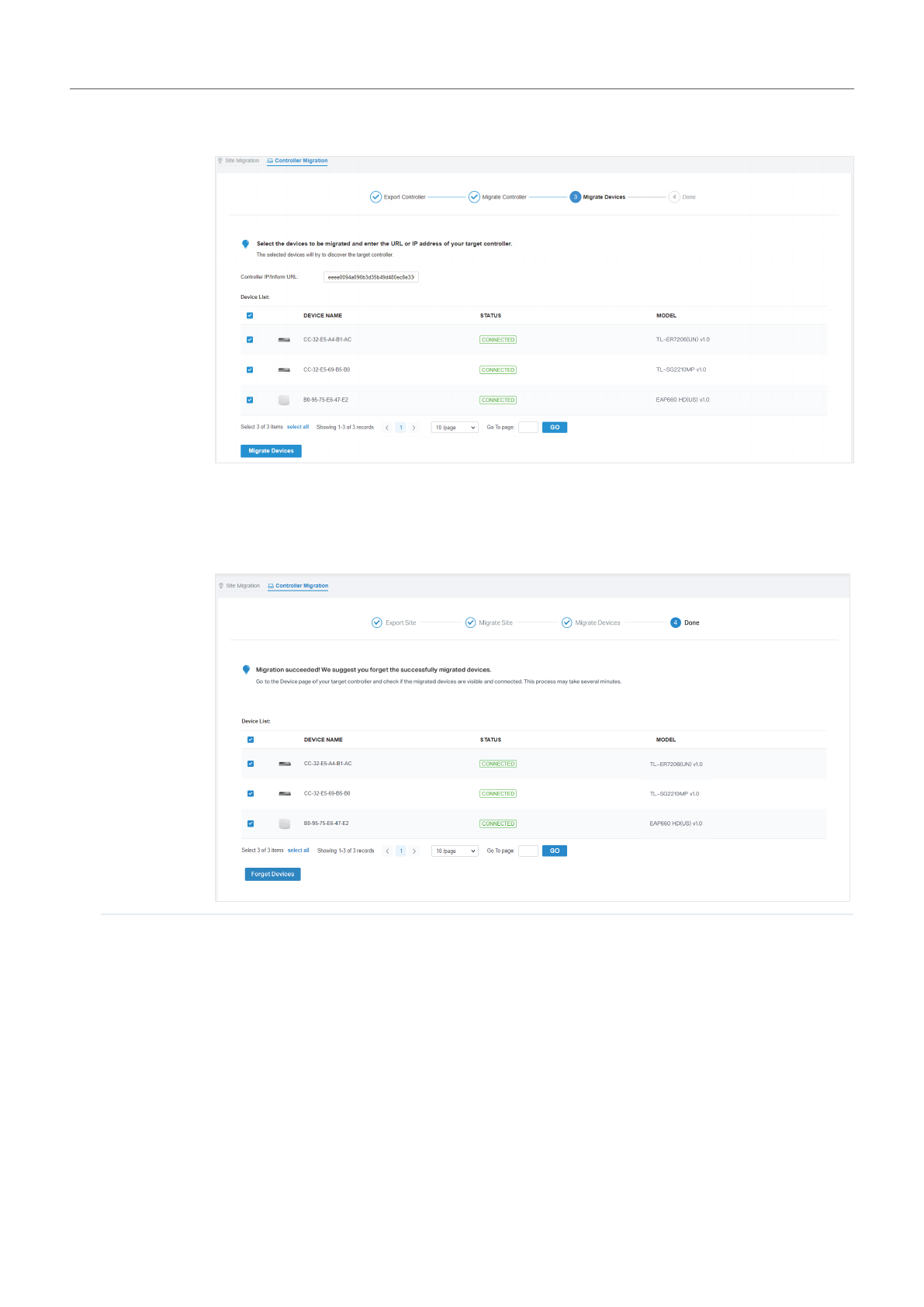Click the Migrate Controller step checkmark icon
The height and width of the screenshot is (1307, 924).
pos(474,197)
